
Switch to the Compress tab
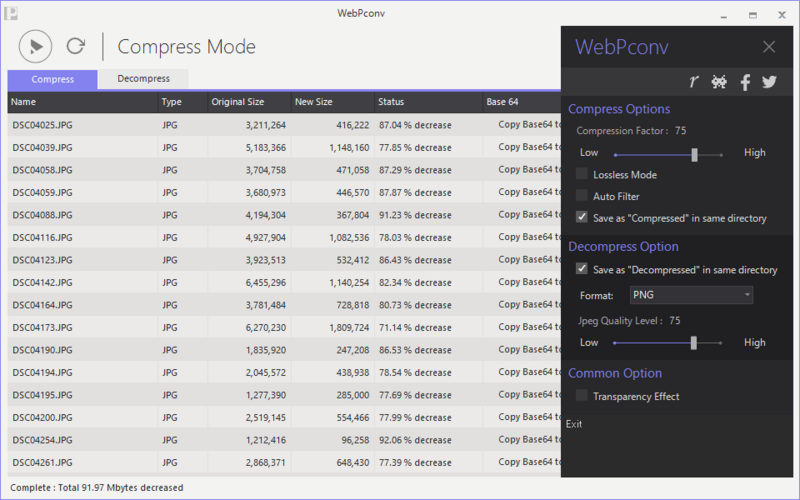(x=53, y=79)
